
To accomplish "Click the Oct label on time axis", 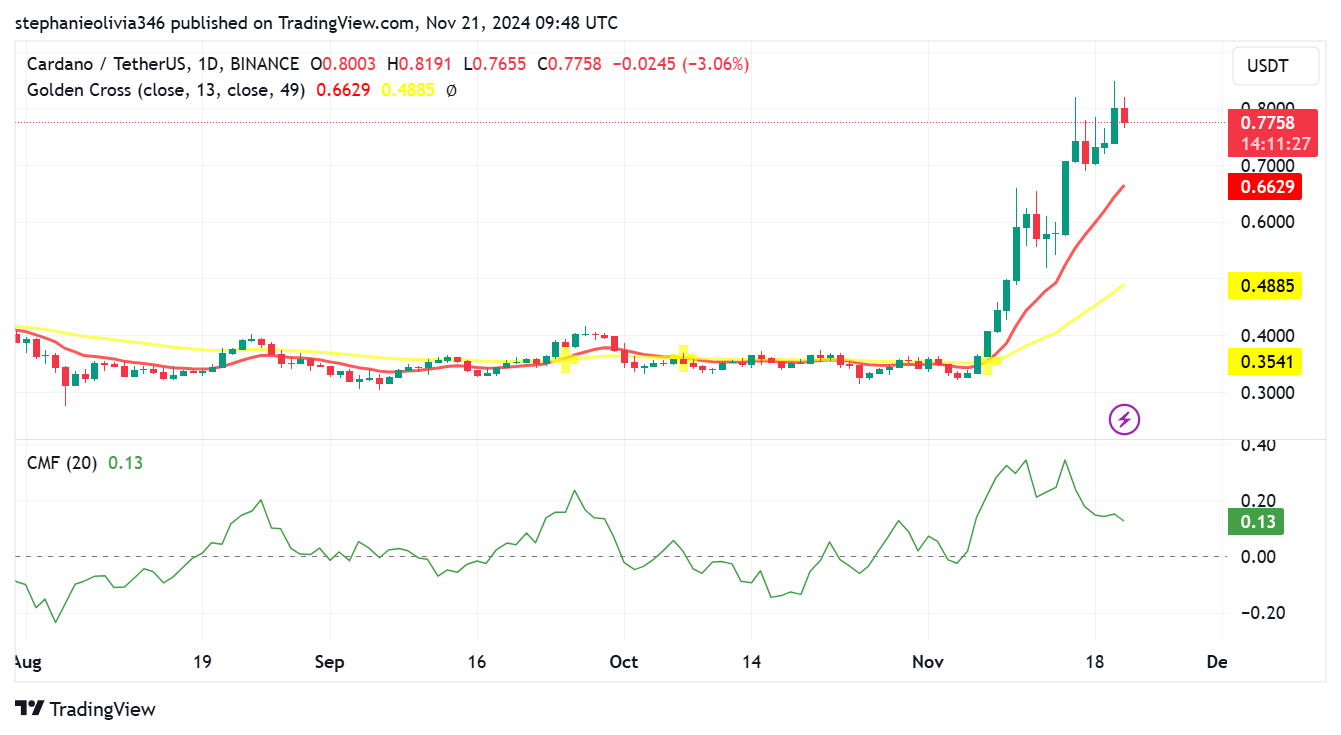I will point(624,662).
